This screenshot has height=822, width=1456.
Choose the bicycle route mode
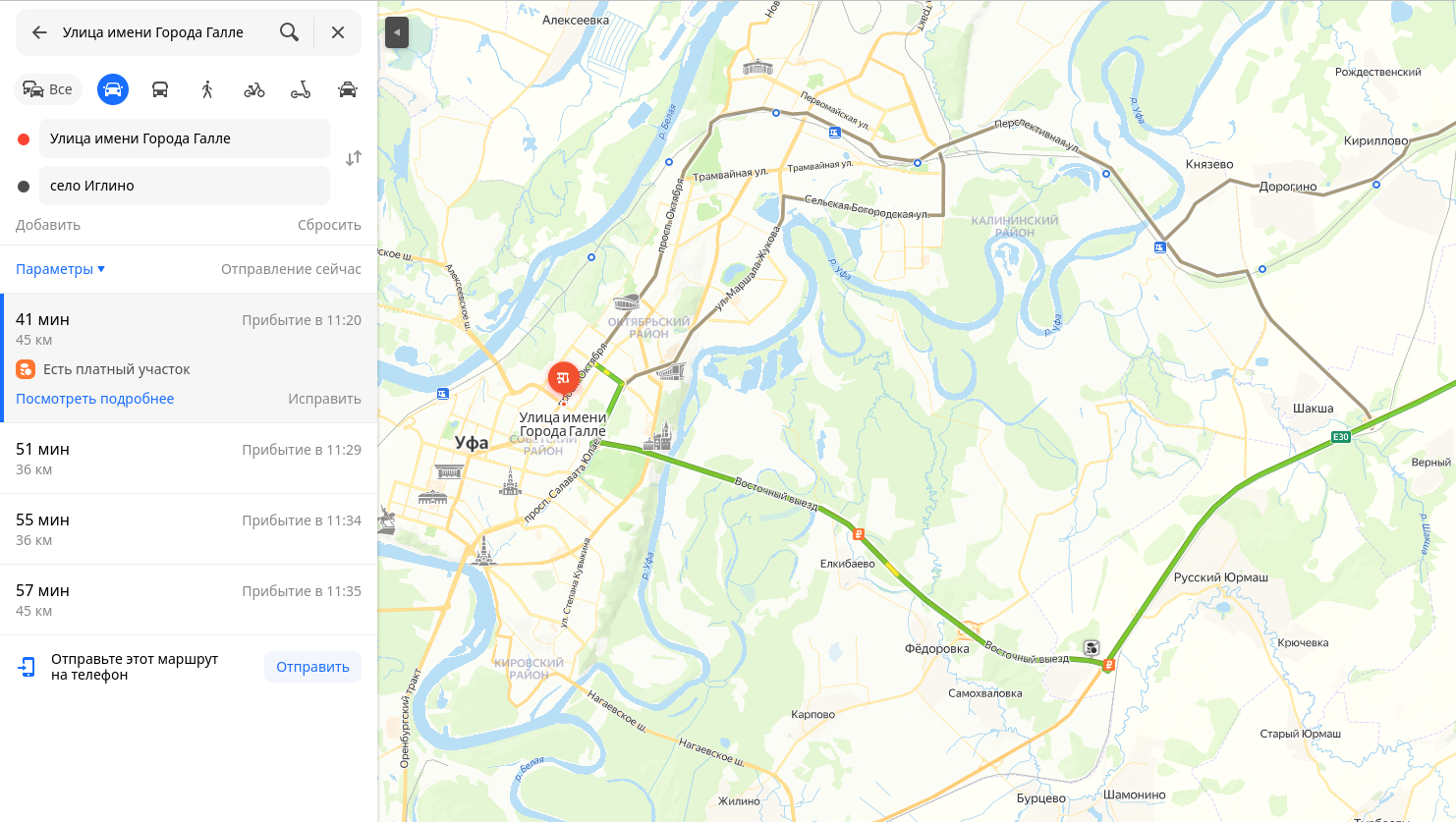(x=254, y=89)
